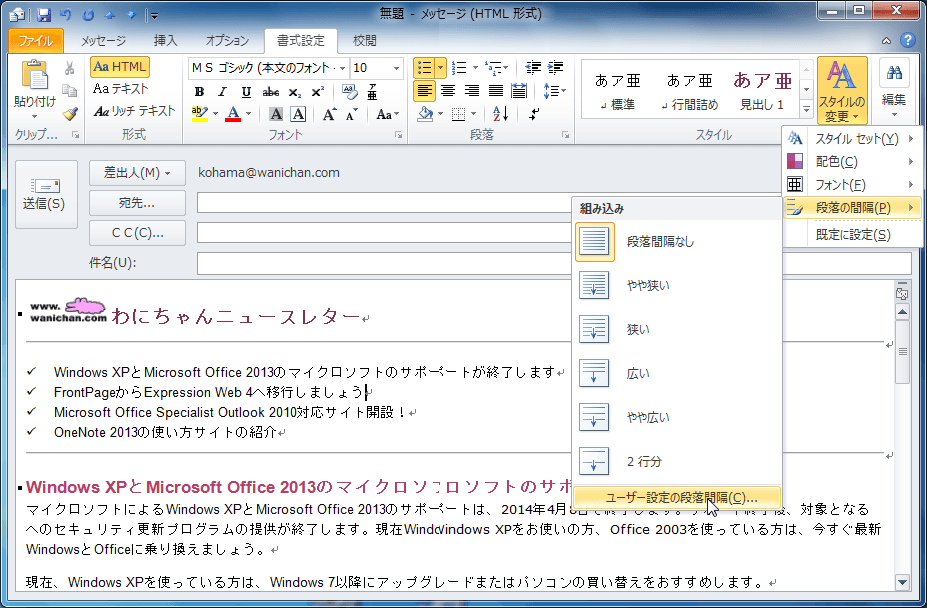The width and height of the screenshot is (927, 608).
Task: Click the phonetic guide (ruby) icon
Action: (x=372, y=92)
